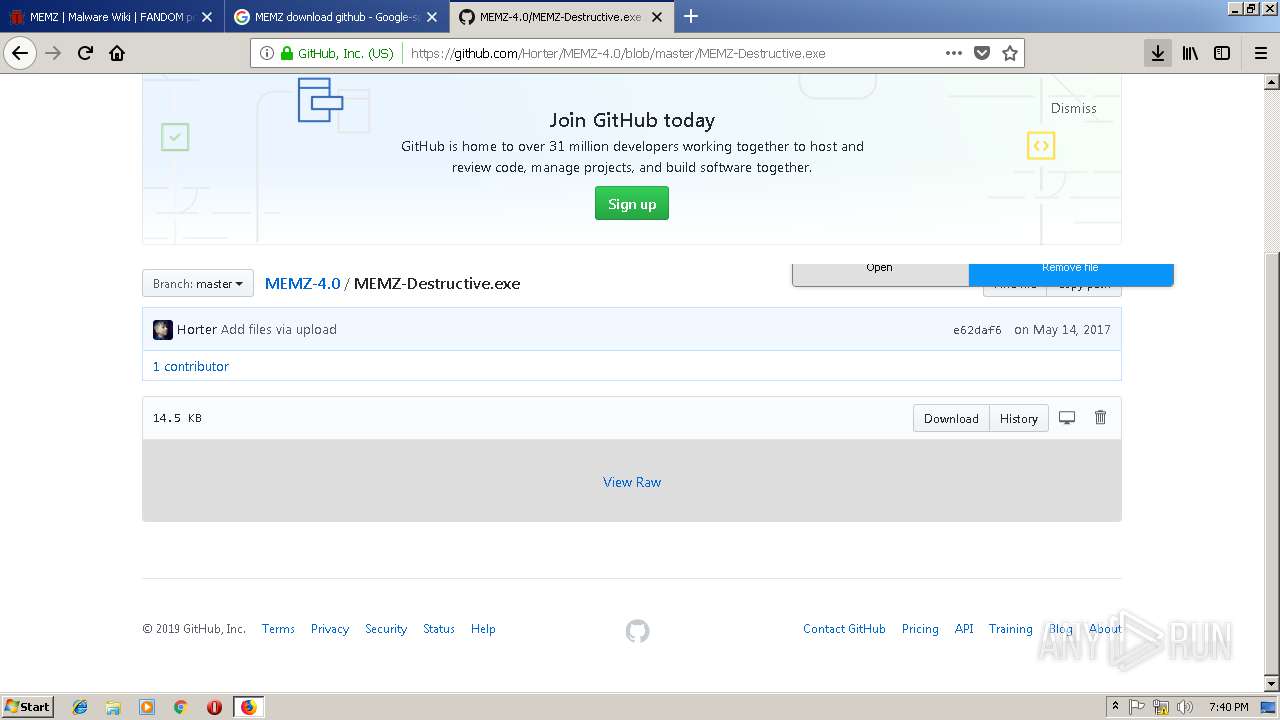
Task: Open the Library bookshelf icon
Action: (x=1190, y=53)
